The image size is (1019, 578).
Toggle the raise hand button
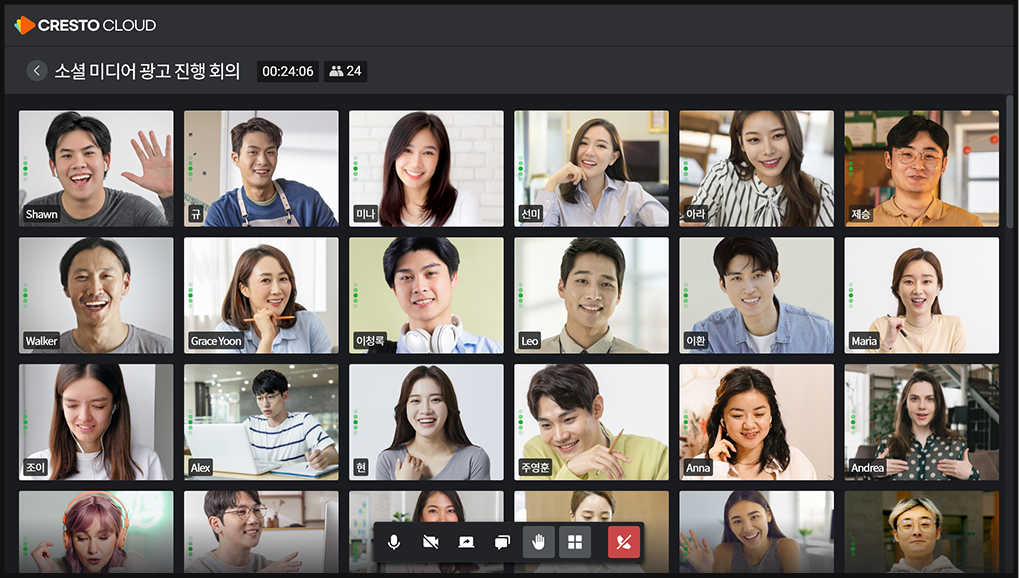[539, 542]
